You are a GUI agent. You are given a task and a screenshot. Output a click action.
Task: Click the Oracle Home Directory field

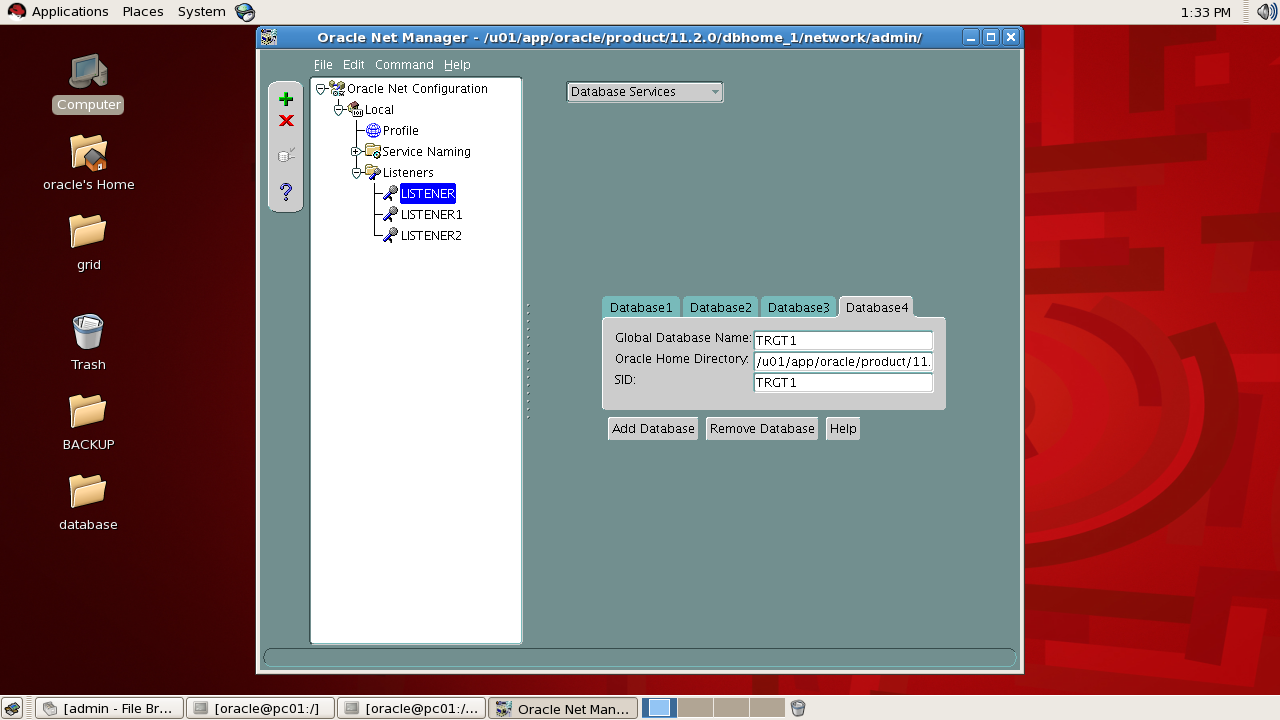[843, 361]
